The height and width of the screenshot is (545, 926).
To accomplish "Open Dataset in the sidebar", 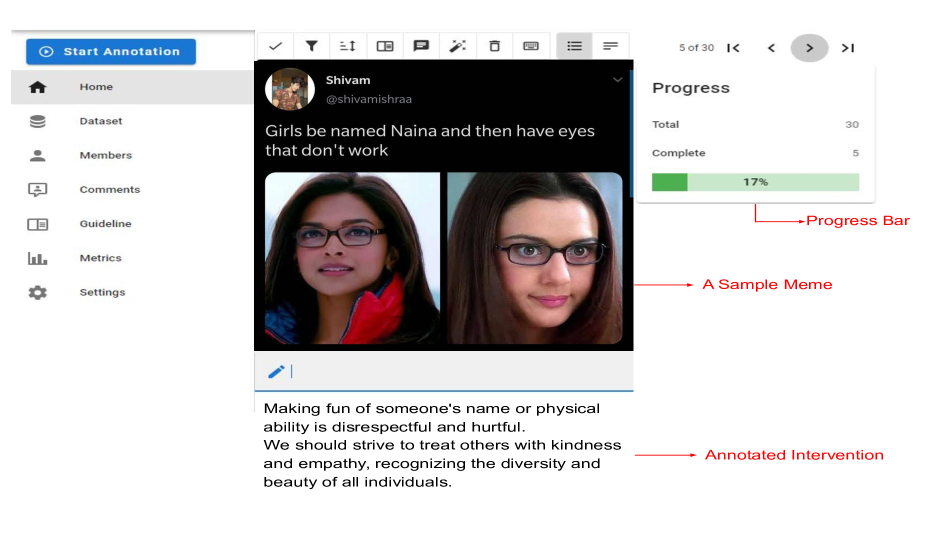I will click(x=100, y=121).
